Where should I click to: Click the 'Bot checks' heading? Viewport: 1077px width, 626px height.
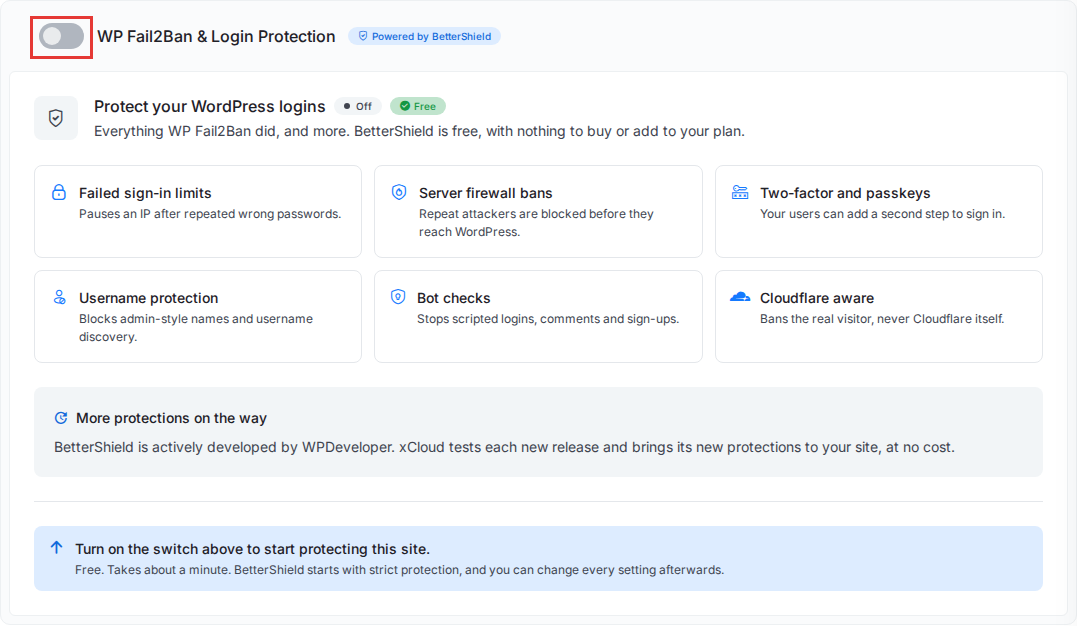pos(453,298)
